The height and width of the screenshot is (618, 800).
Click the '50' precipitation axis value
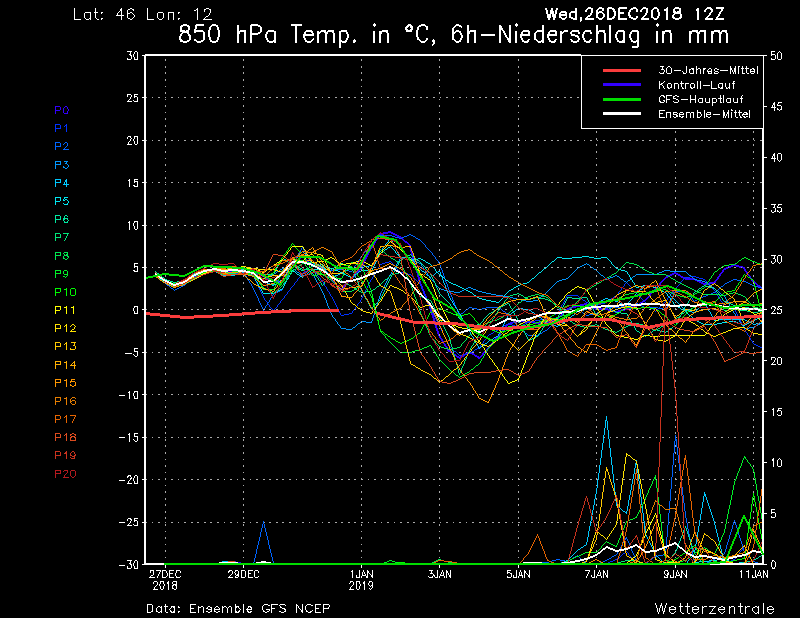[776, 56]
